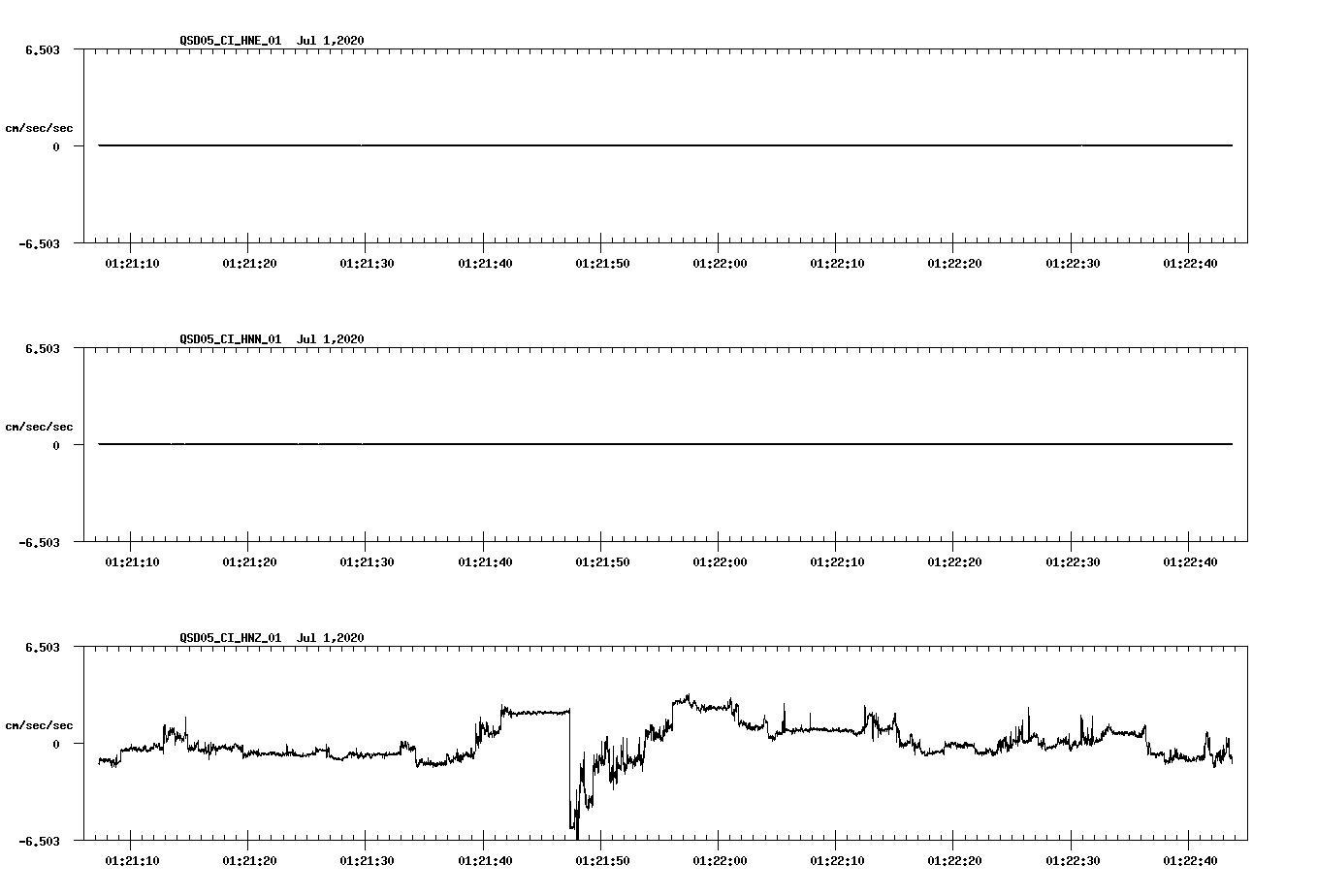This screenshot has height=896, width=1317.
Task: Click the 0 axis value on HNE plot
Action: click(56, 147)
